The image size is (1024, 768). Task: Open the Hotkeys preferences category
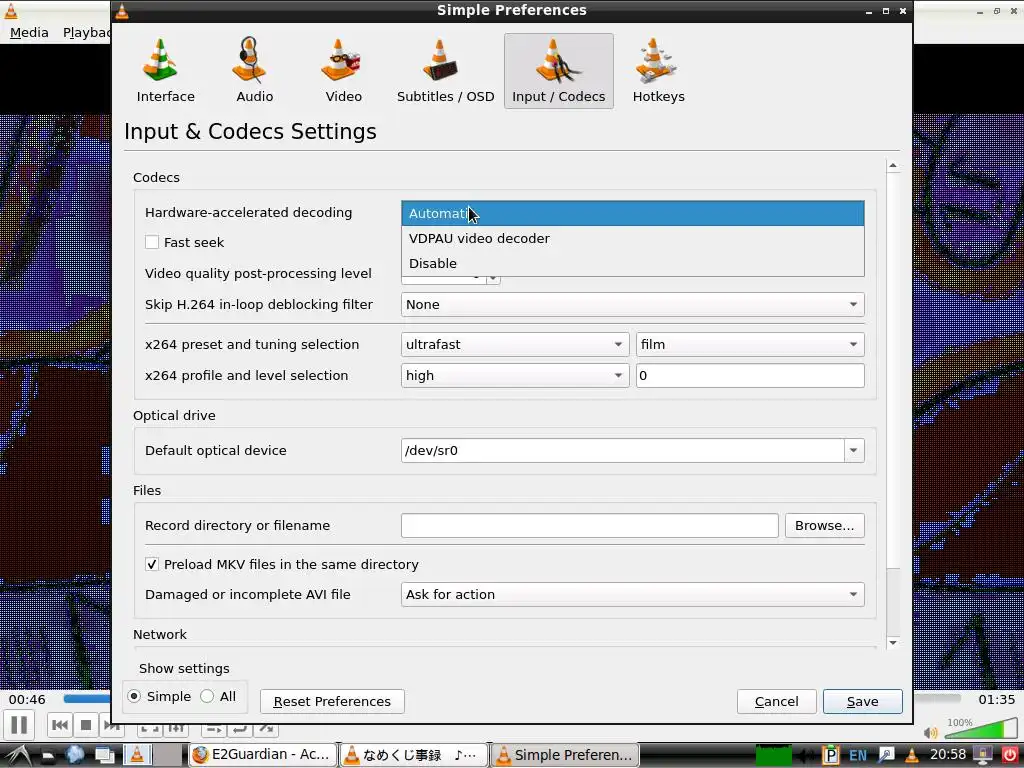(658, 71)
